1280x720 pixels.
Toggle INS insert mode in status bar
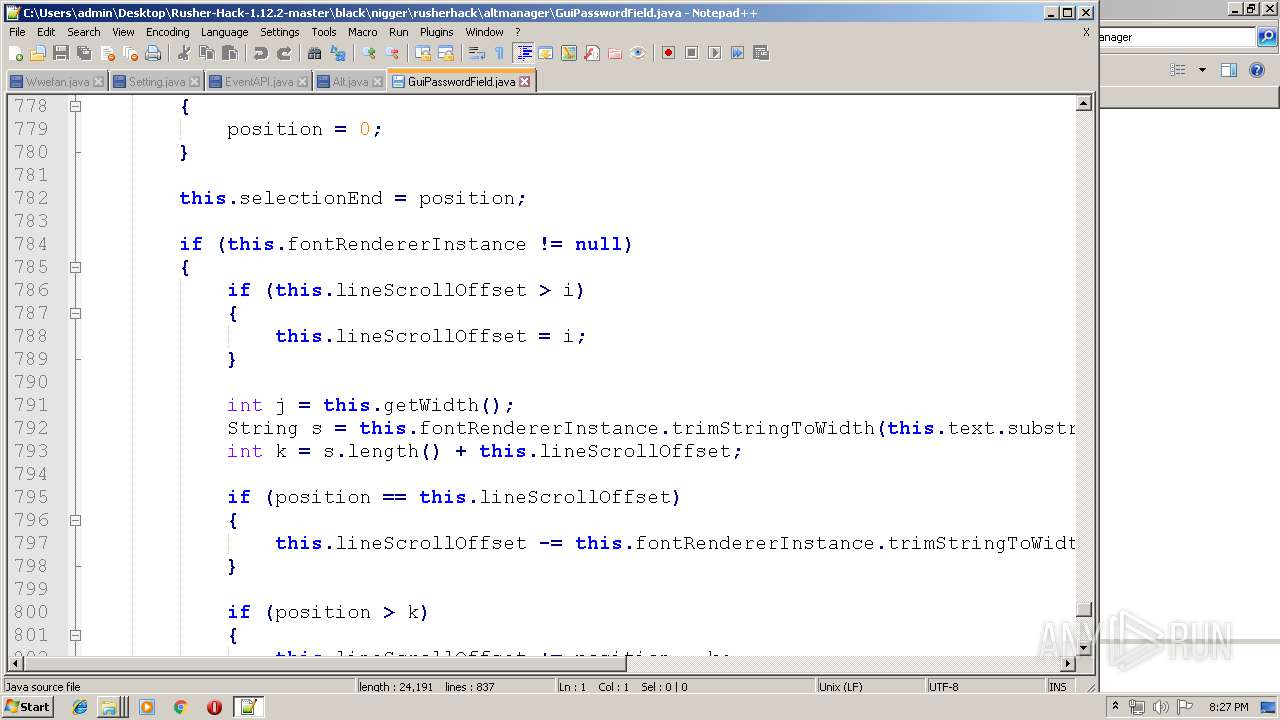click(1058, 687)
